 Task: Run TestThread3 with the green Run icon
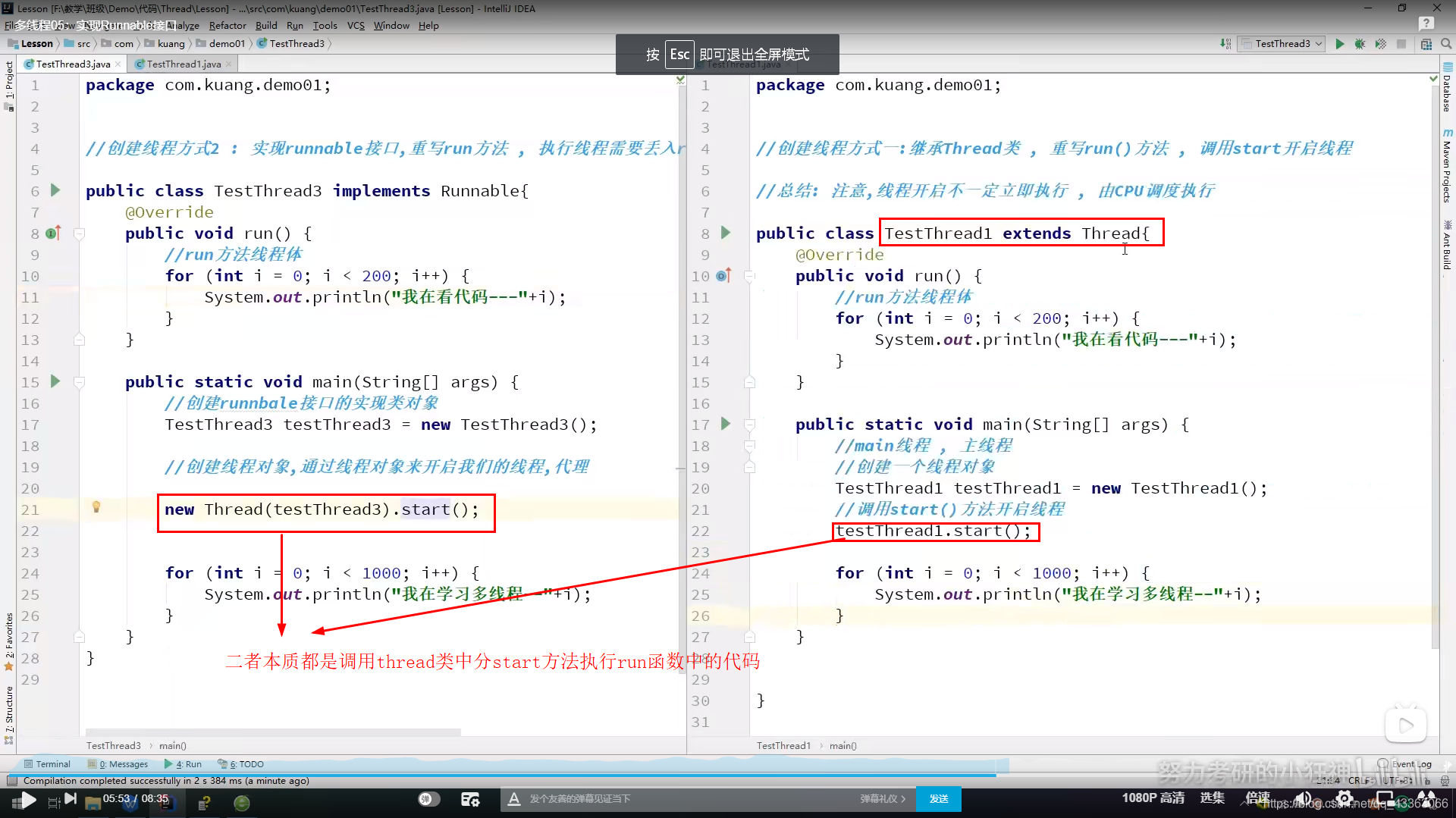click(x=1340, y=44)
